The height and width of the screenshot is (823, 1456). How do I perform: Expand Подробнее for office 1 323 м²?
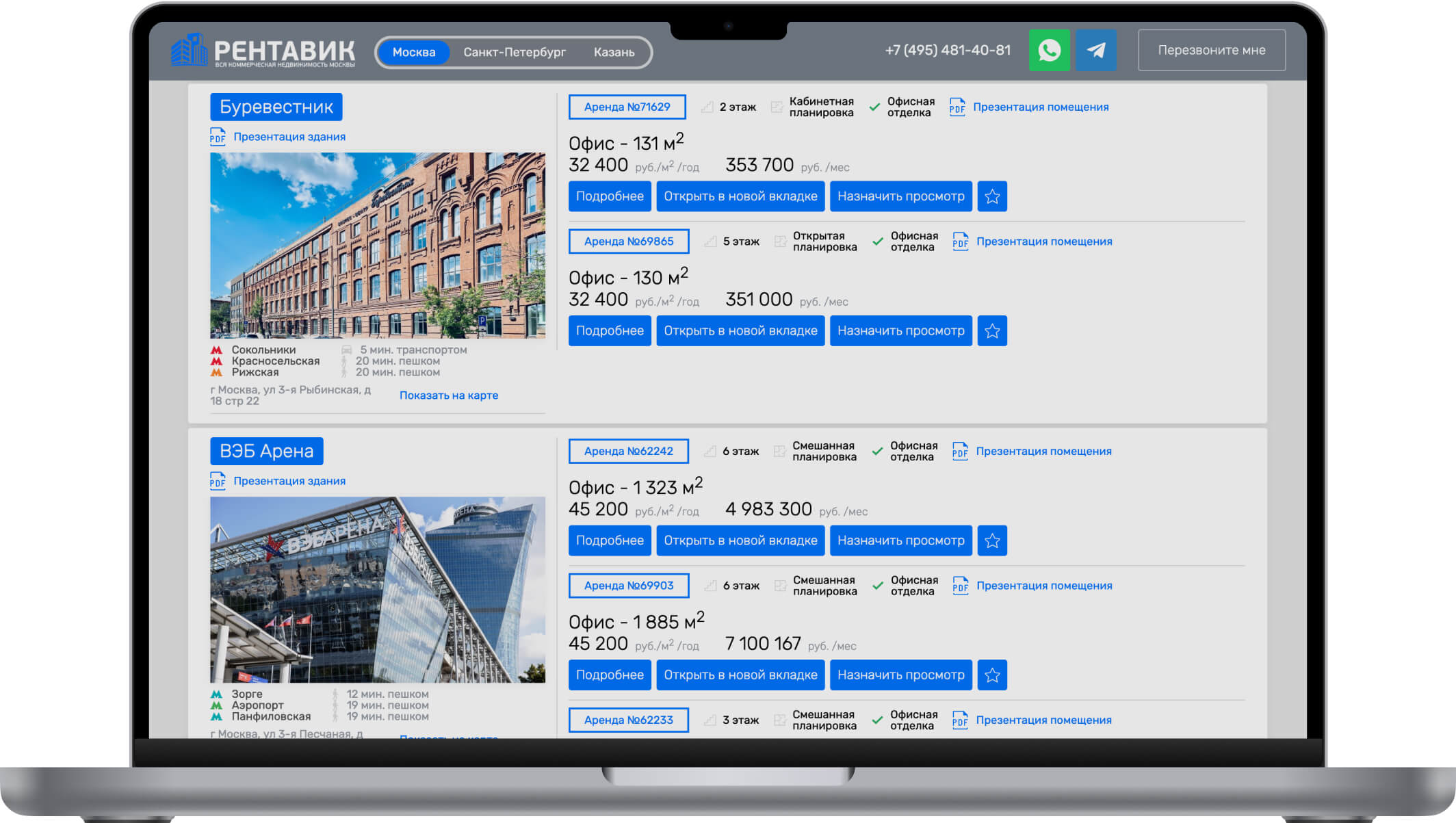610,540
